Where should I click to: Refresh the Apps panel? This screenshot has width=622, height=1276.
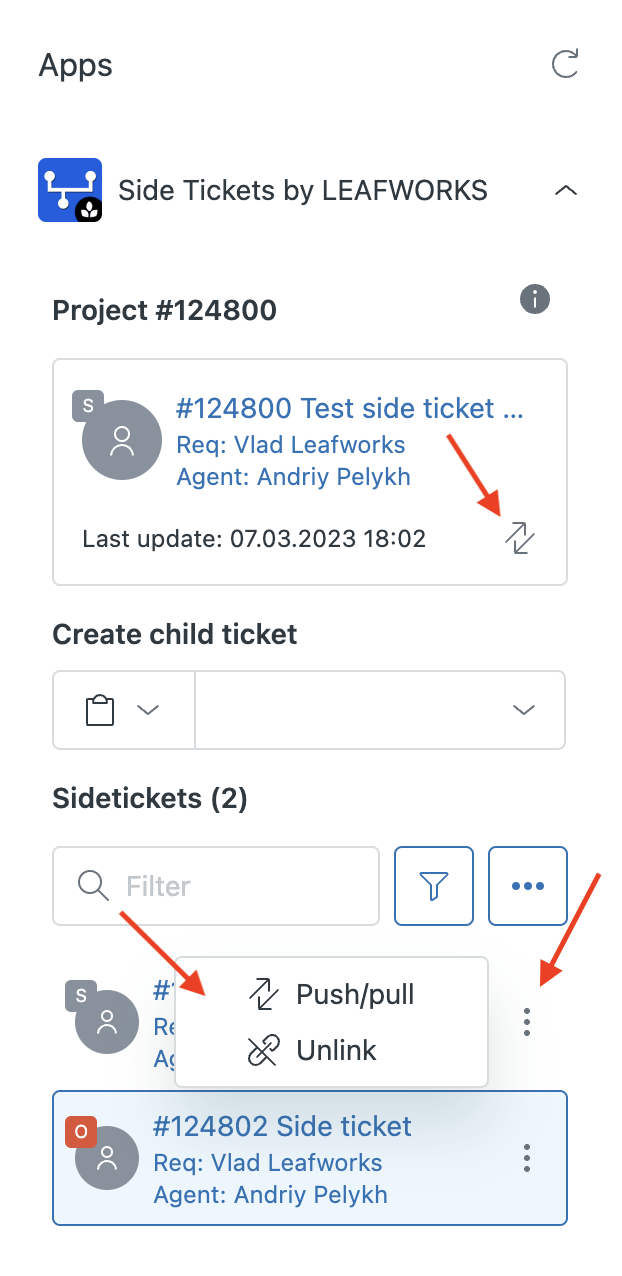pos(565,66)
